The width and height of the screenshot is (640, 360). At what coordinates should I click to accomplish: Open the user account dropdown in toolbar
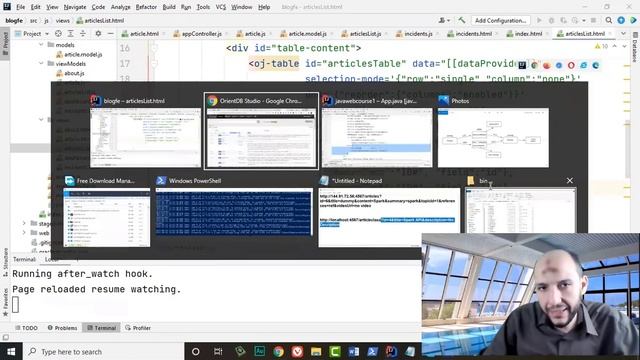(x=444, y=20)
